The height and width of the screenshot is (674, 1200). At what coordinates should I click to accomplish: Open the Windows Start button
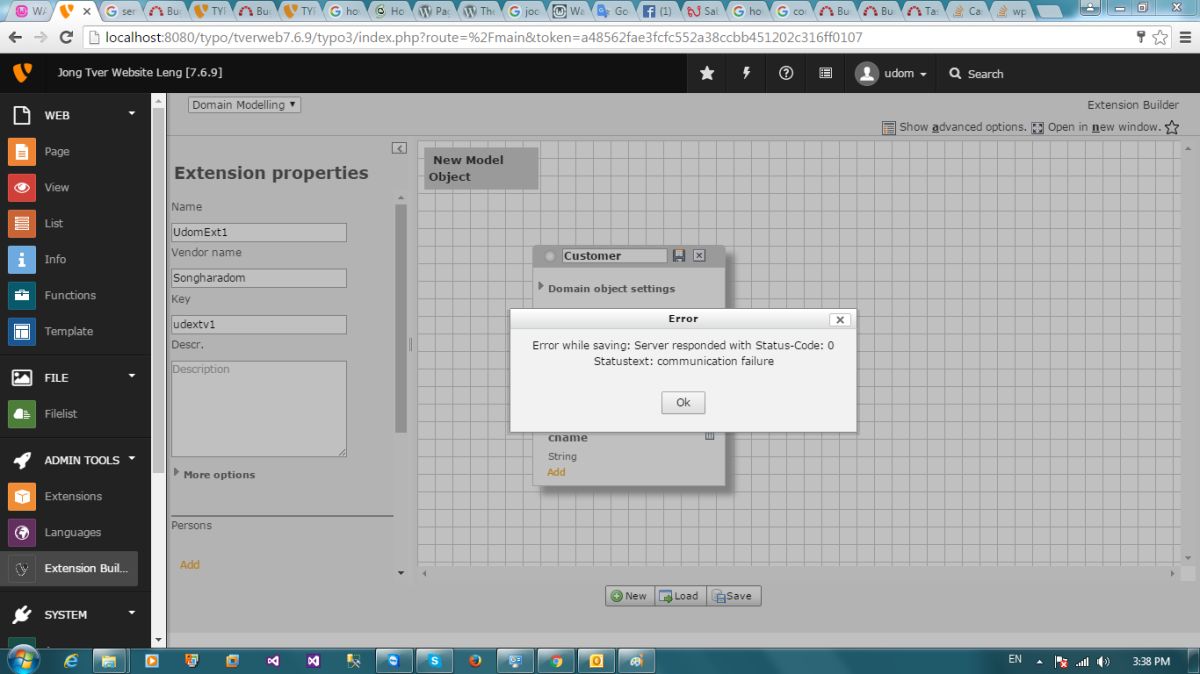click(22, 660)
